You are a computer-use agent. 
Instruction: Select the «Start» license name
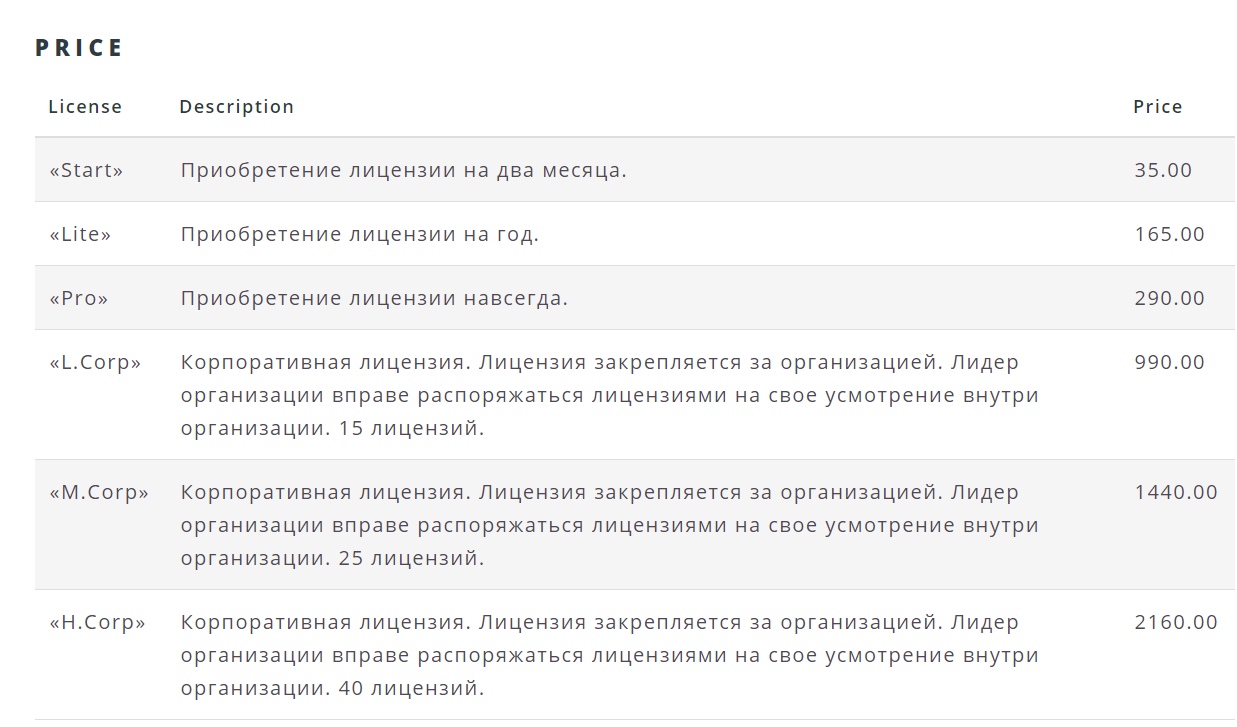[86, 170]
